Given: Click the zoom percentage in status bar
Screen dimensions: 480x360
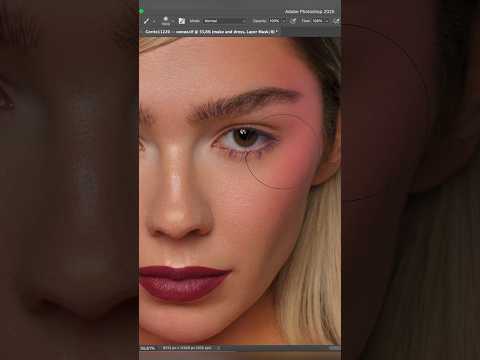Looking at the screenshot, I should point(148,348).
